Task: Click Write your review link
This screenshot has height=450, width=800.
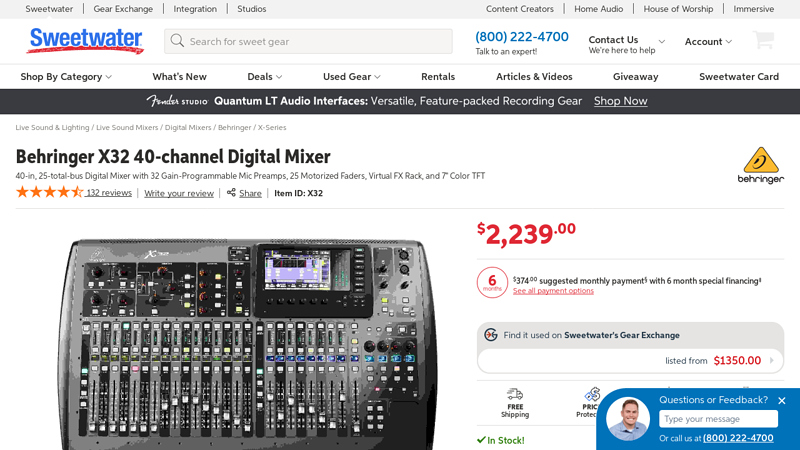Action: coord(179,193)
